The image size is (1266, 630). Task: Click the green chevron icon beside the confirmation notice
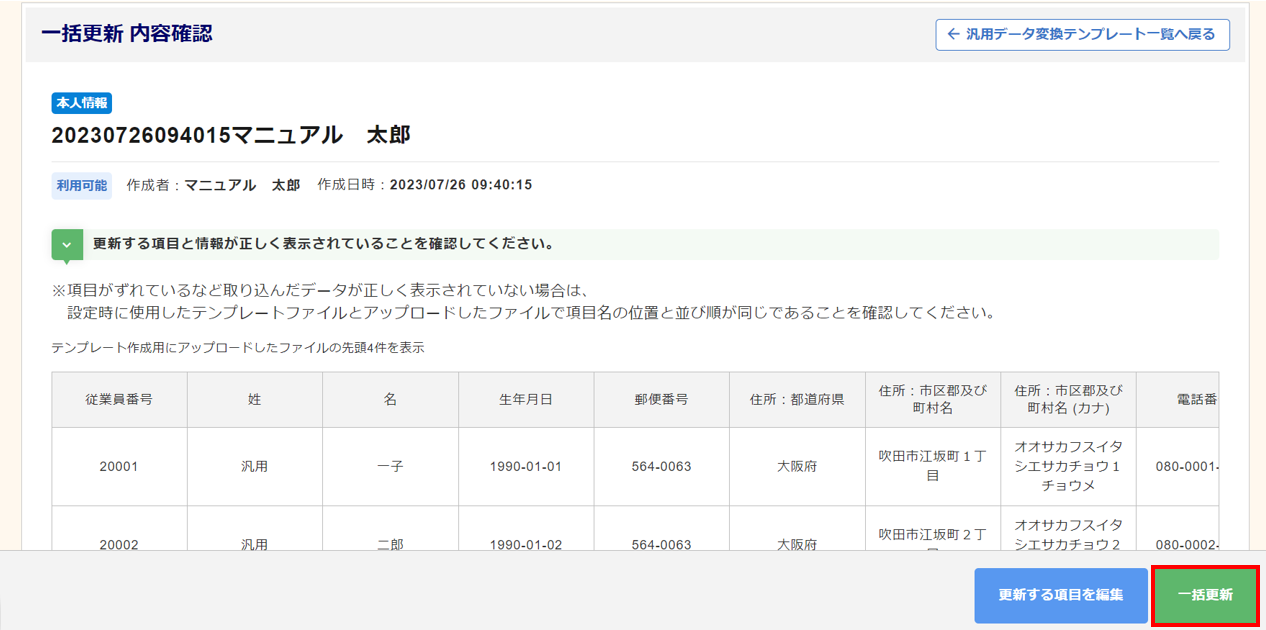(x=67, y=245)
